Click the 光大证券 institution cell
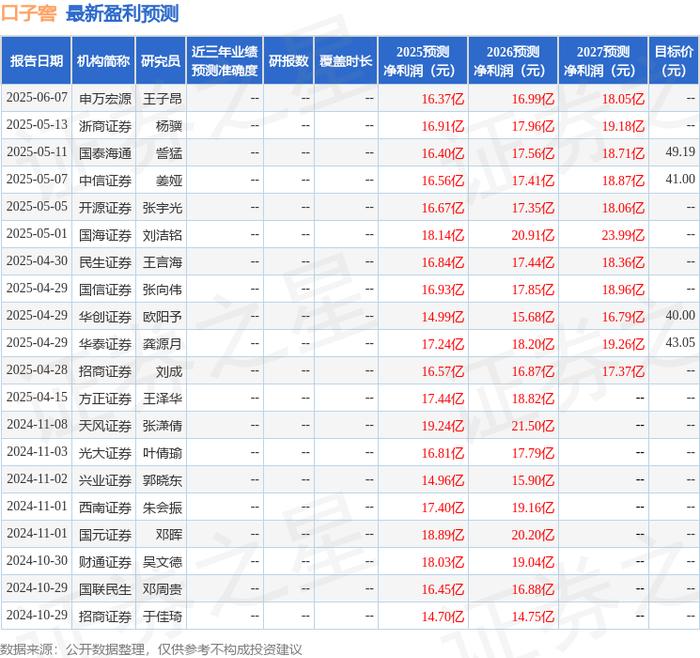700x658 pixels. click(x=105, y=453)
